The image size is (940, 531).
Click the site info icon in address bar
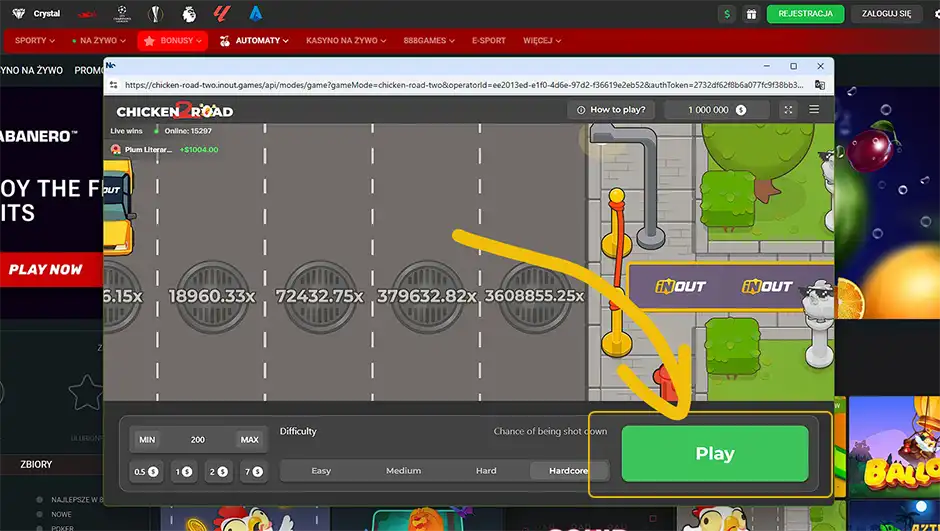113,85
